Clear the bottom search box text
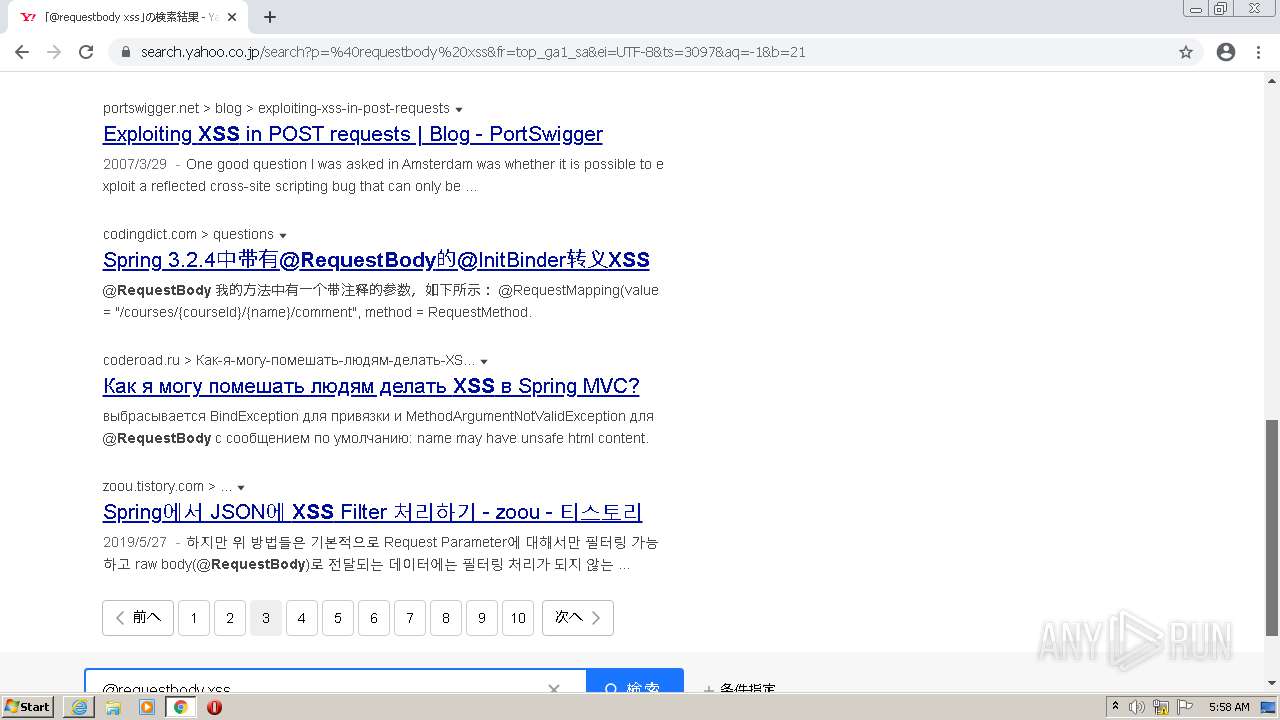Screen dimensions: 1280x720 [x=554, y=688]
